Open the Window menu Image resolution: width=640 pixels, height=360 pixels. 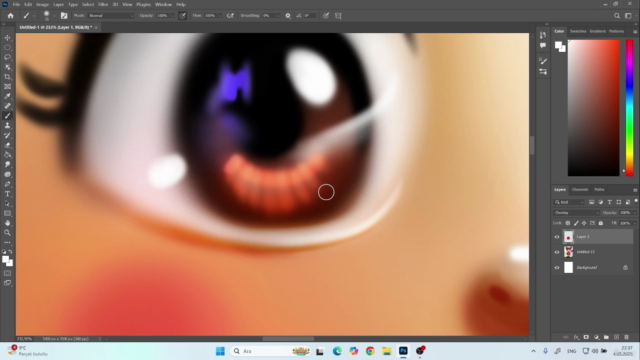pyautogui.click(x=163, y=4)
